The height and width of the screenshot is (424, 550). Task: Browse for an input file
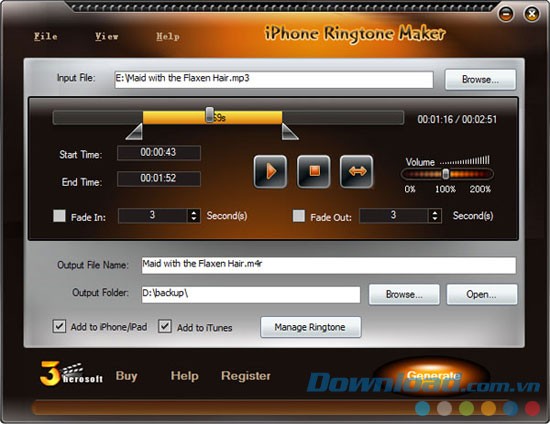[x=480, y=80]
